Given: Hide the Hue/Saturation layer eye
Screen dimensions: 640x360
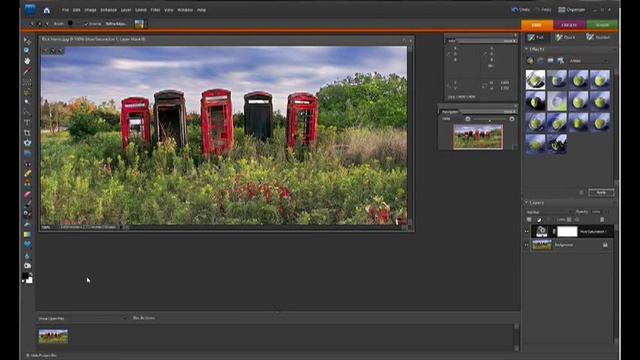Looking at the screenshot, I should 527,231.
